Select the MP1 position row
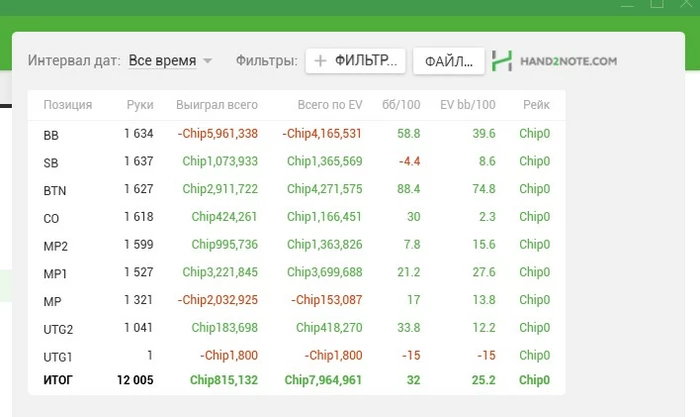 coord(296,272)
